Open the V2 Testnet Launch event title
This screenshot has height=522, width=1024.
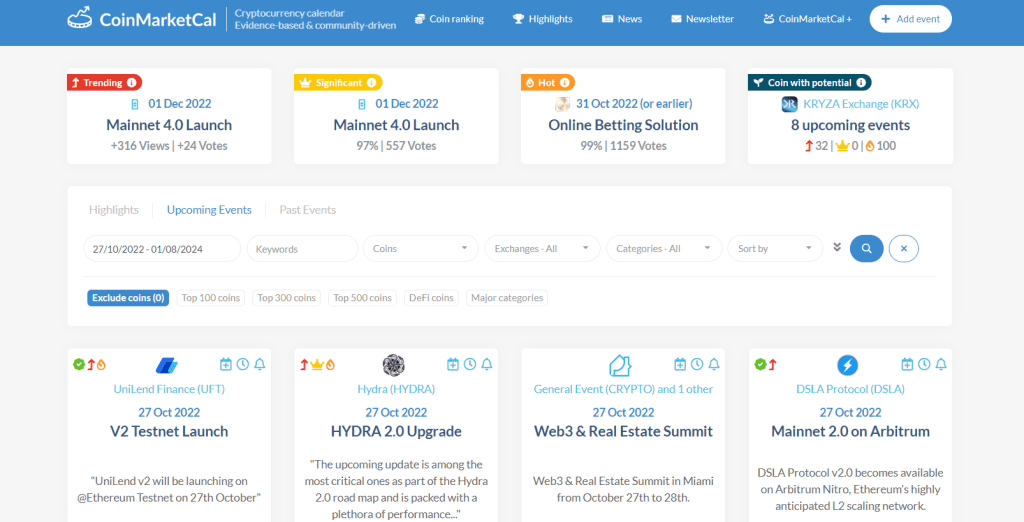(x=169, y=431)
